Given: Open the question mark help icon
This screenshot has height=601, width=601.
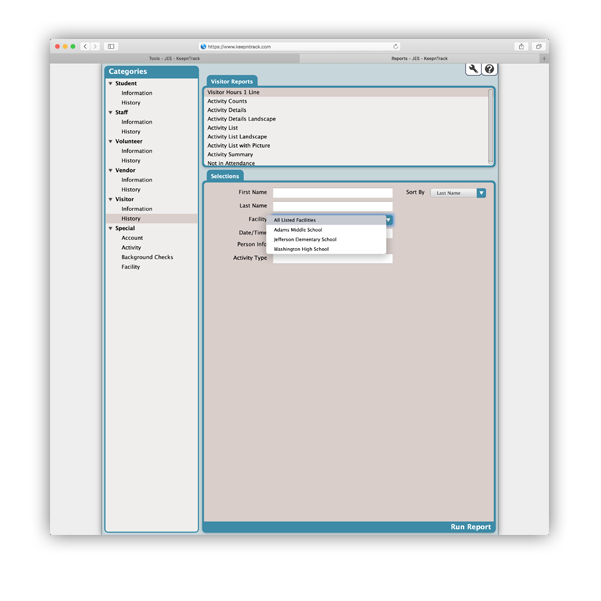Looking at the screenshot, I should point(489,69).
